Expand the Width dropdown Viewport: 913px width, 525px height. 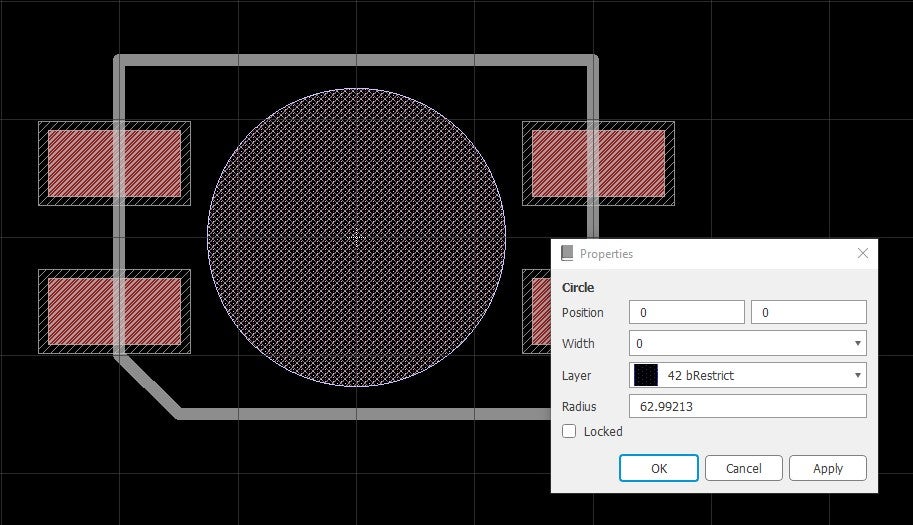(857, 344)
